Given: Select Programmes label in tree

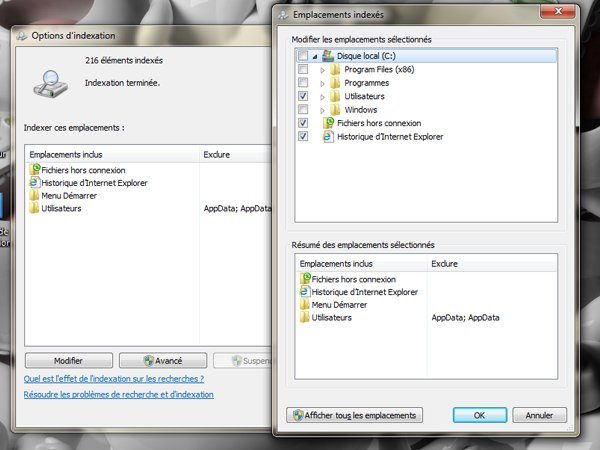Looking at the screenshot, I should (x=367, y=83).
